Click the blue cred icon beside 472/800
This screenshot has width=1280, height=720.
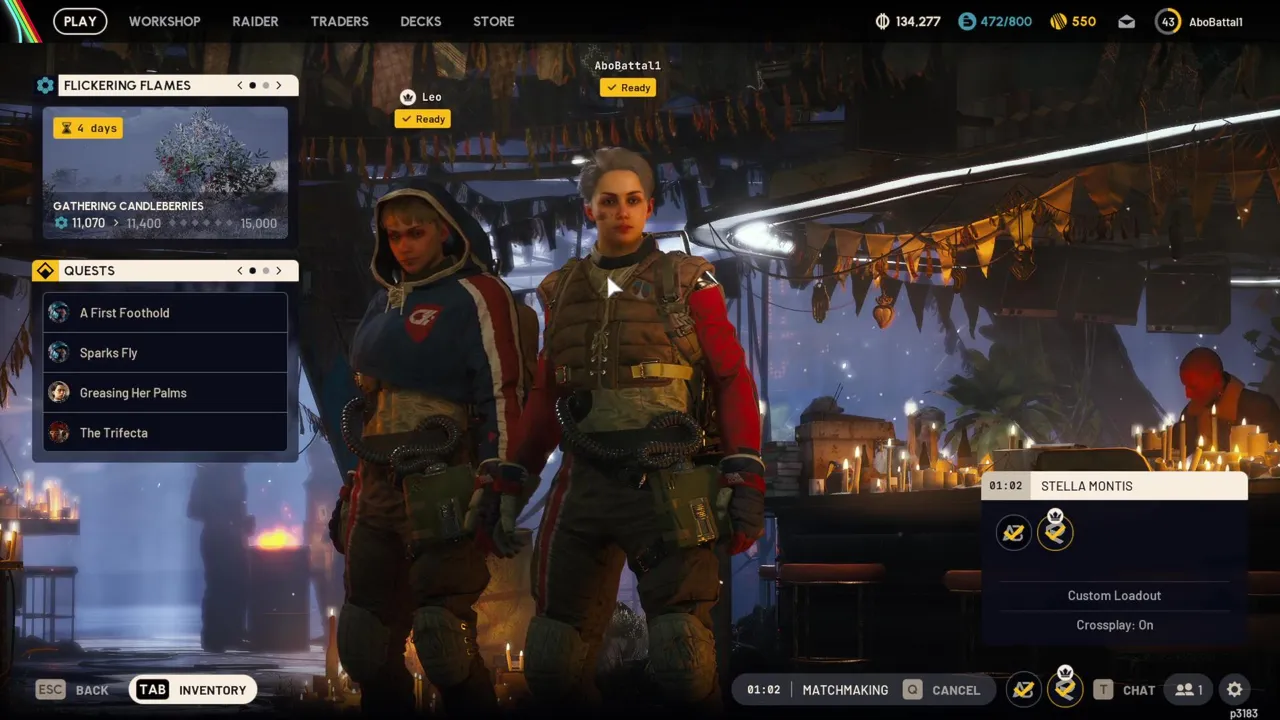(x=966, y=21)
